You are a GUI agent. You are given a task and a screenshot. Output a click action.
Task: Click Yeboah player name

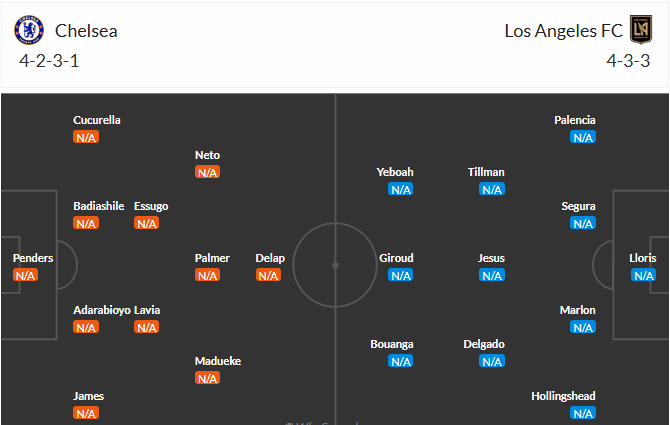click(395, 172)
